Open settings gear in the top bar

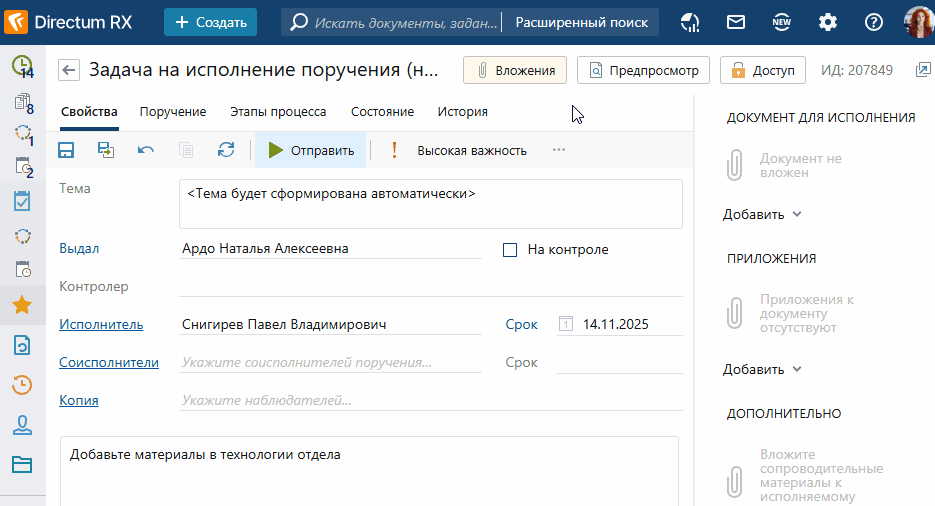[828, 22]
